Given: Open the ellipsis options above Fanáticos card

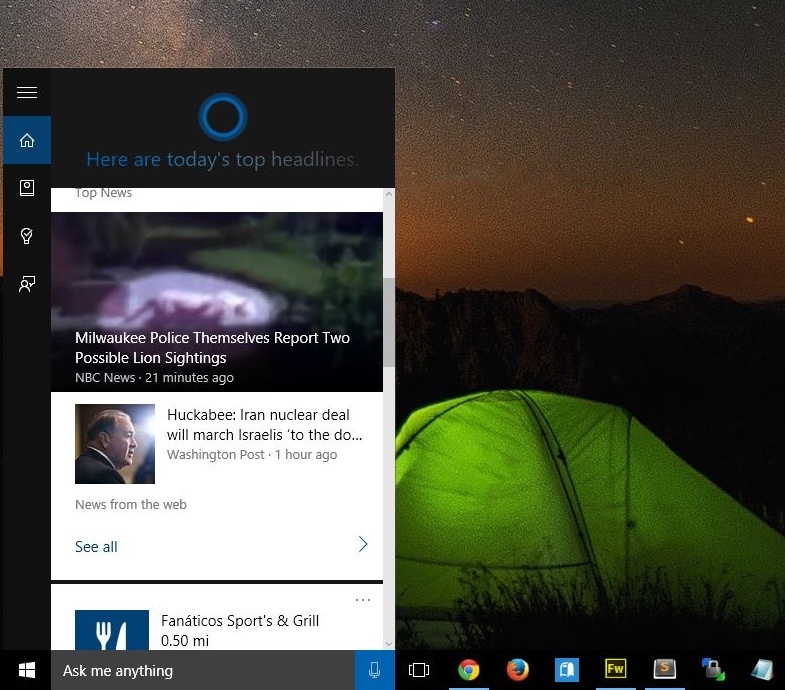Looking at the screenshot, I should pyautogui.click(x=362, y=600).
